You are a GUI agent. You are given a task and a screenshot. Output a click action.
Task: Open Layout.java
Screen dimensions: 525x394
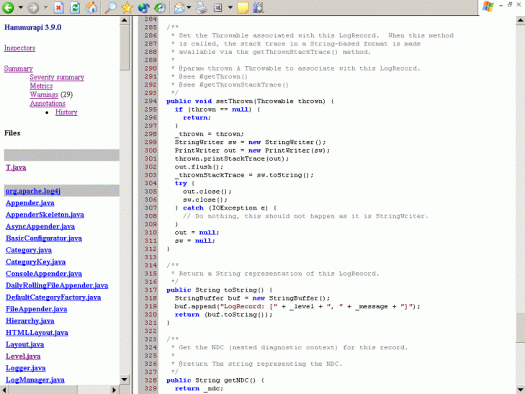coord(25,344)
